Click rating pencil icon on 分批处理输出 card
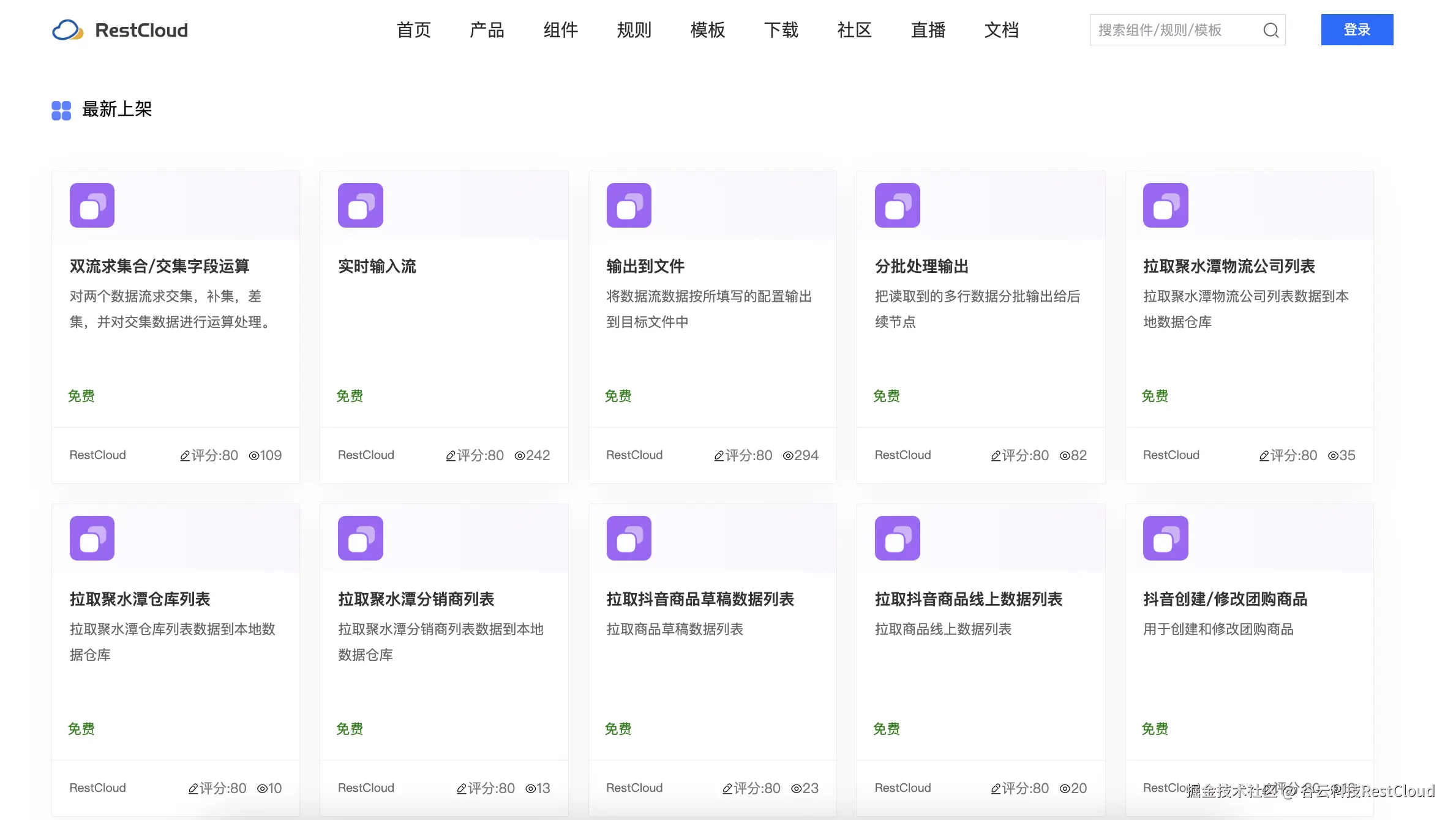This screenshot has width=1456, height=820. coord(996,456)
